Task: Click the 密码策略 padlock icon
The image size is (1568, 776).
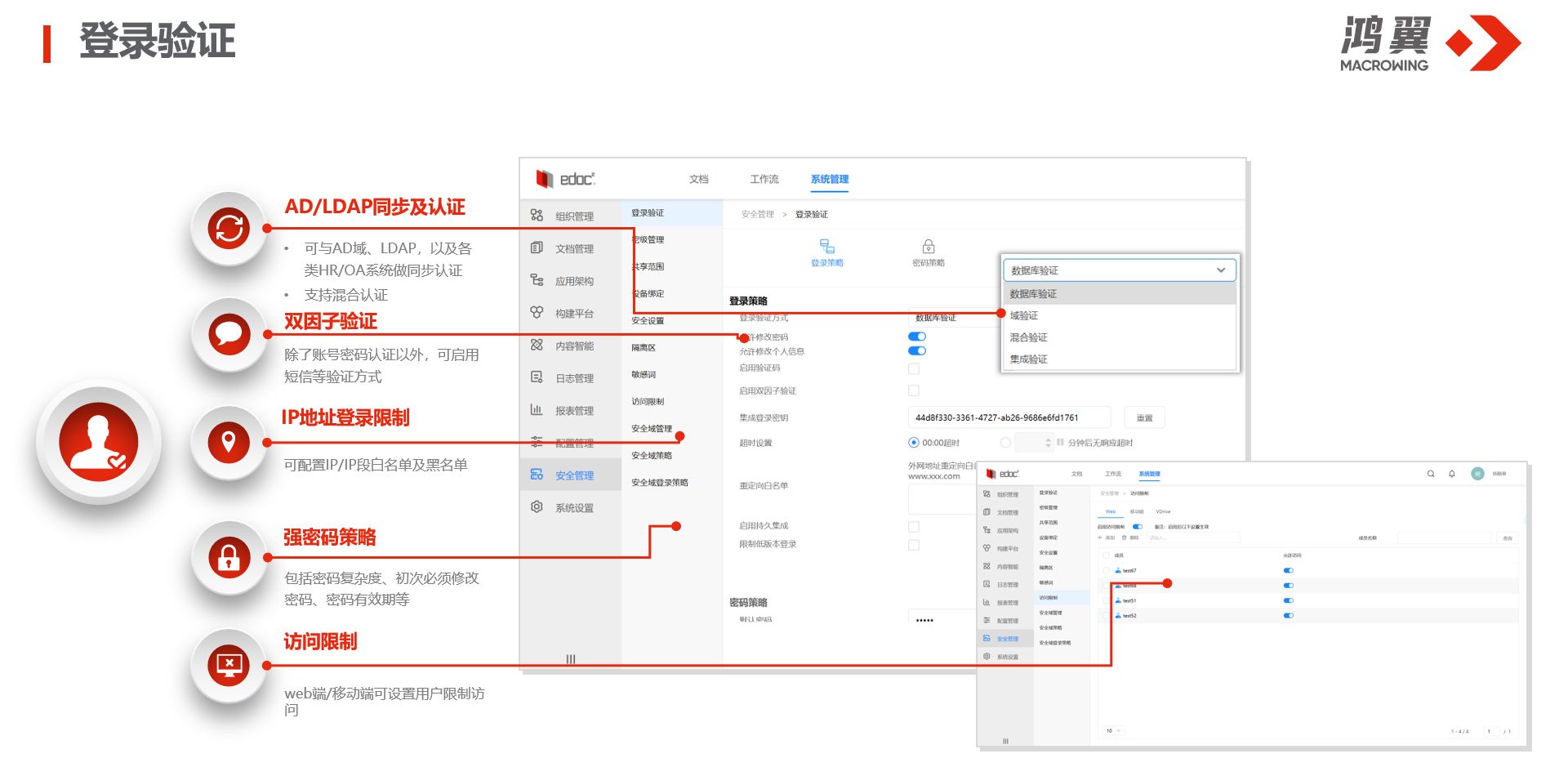Action: [x=928, y=247]
